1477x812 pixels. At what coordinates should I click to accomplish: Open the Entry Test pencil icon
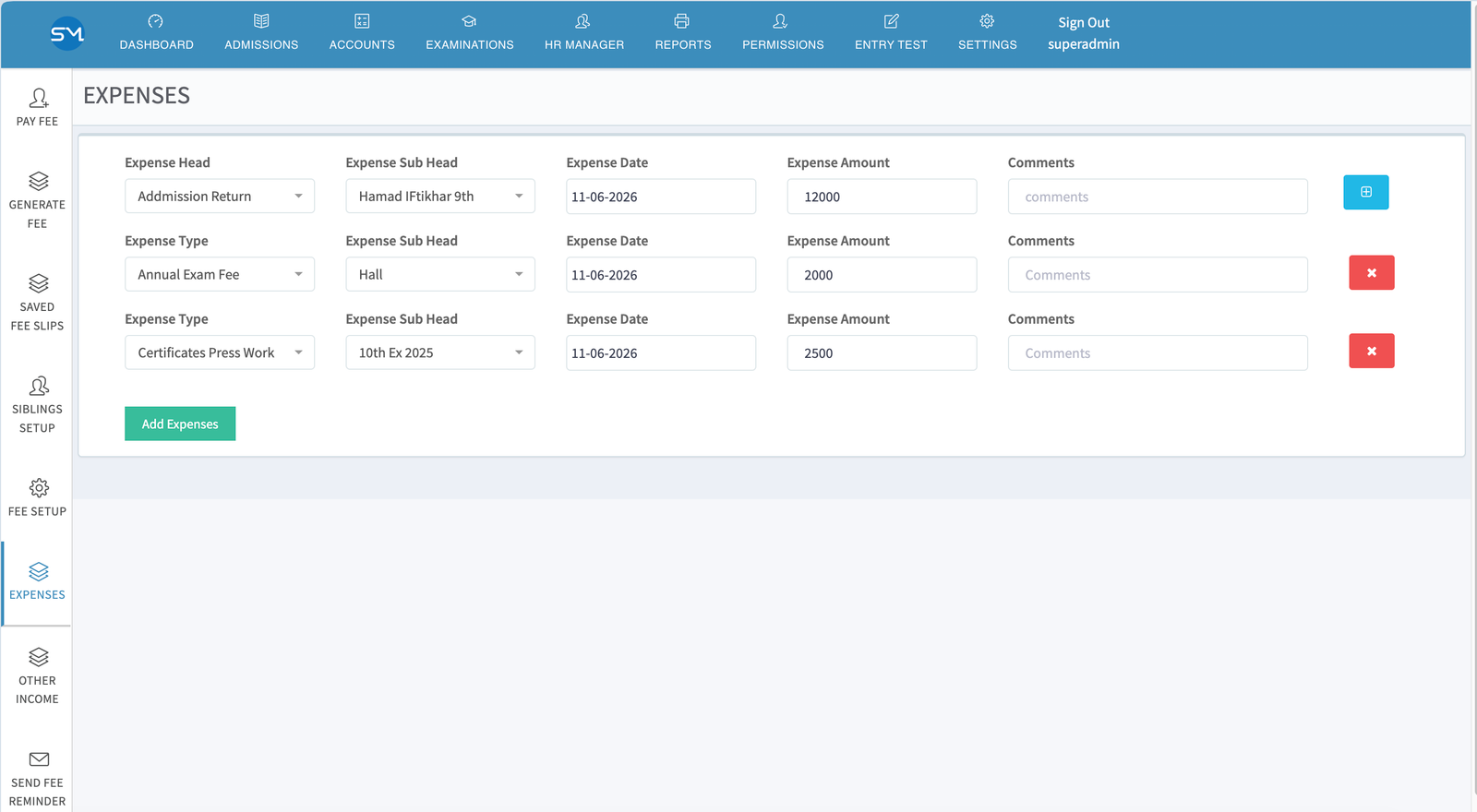click(x=891, y=21)
